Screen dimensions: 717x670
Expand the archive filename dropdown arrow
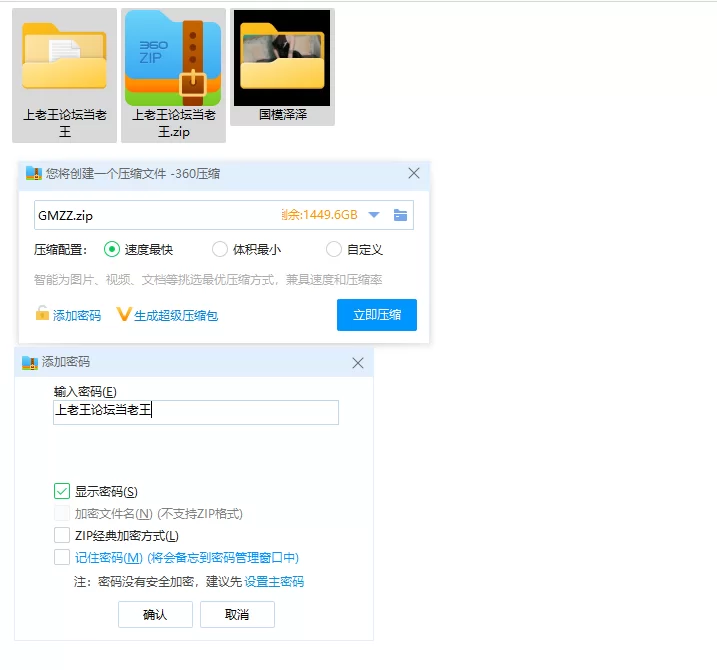[x=374, y=215]
